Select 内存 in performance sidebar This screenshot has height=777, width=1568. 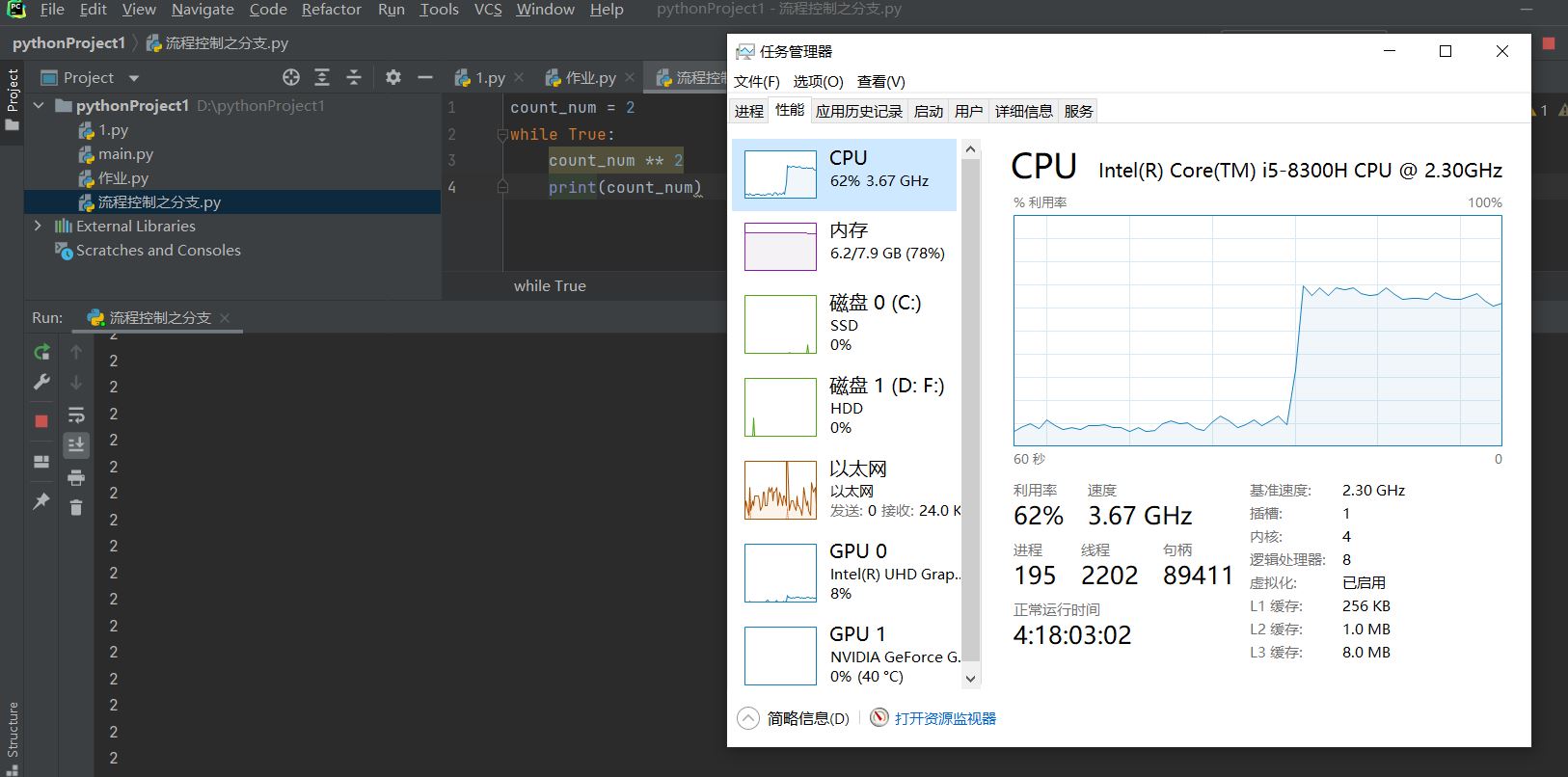(845, 245)
